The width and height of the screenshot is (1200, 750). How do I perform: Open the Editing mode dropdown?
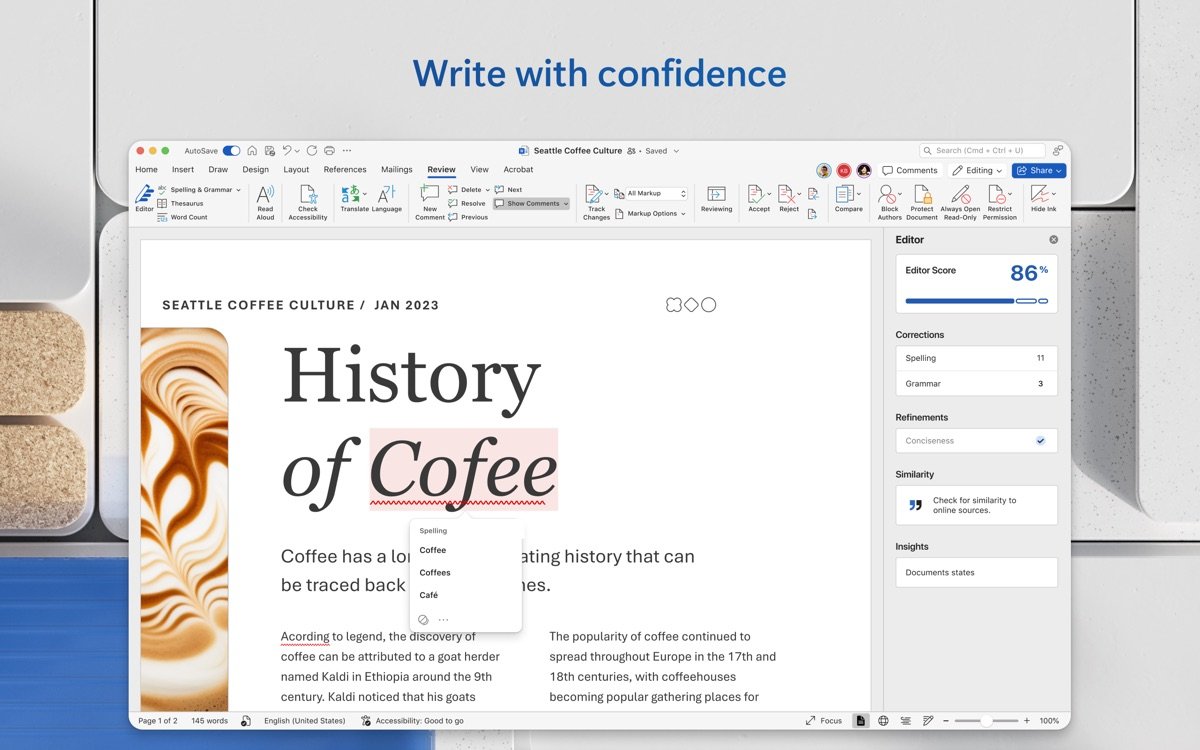pyautogui.click(x=977, y=170)
